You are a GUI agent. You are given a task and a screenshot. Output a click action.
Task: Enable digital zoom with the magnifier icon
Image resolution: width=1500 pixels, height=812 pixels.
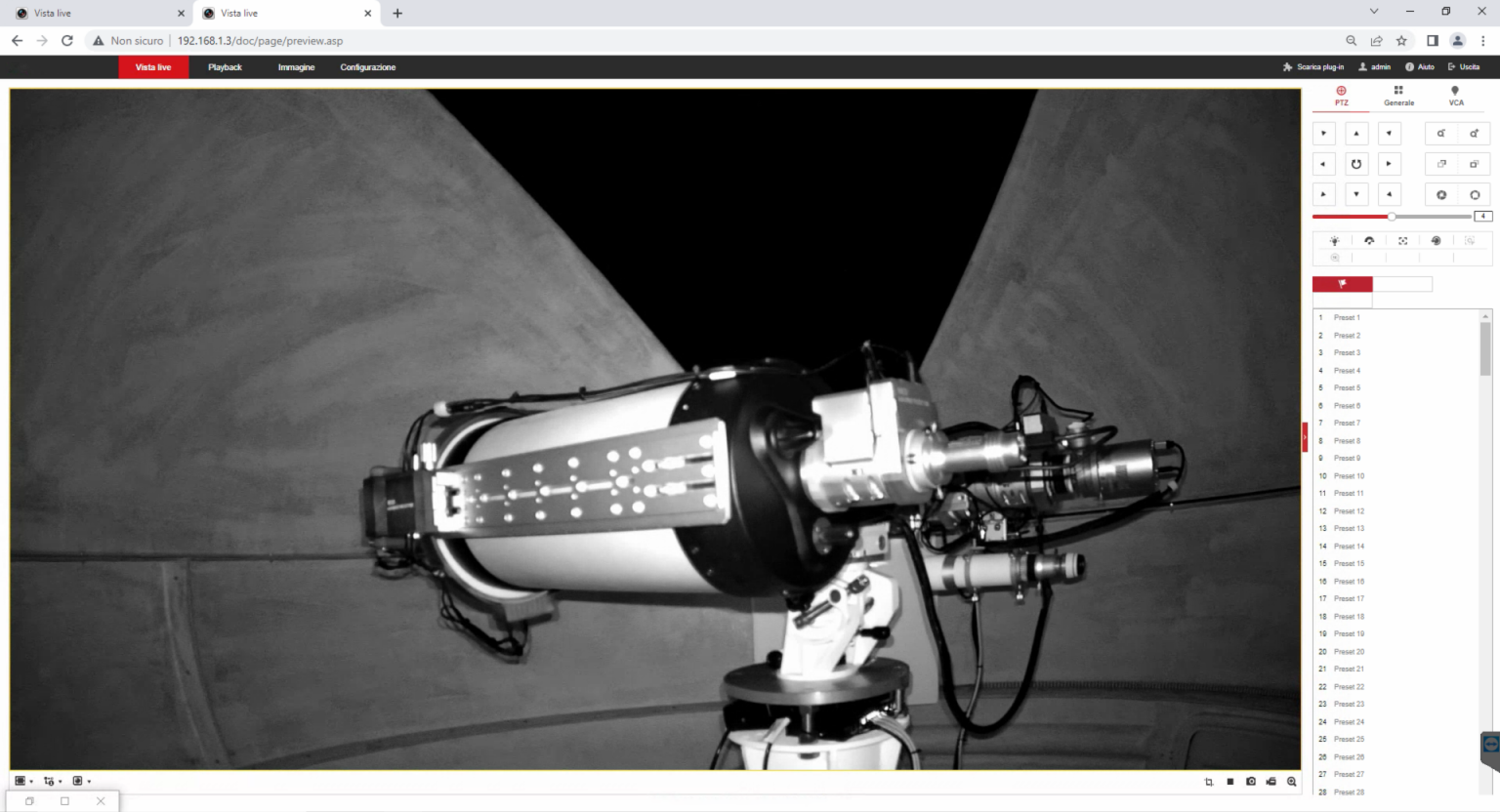[1292, 781]
